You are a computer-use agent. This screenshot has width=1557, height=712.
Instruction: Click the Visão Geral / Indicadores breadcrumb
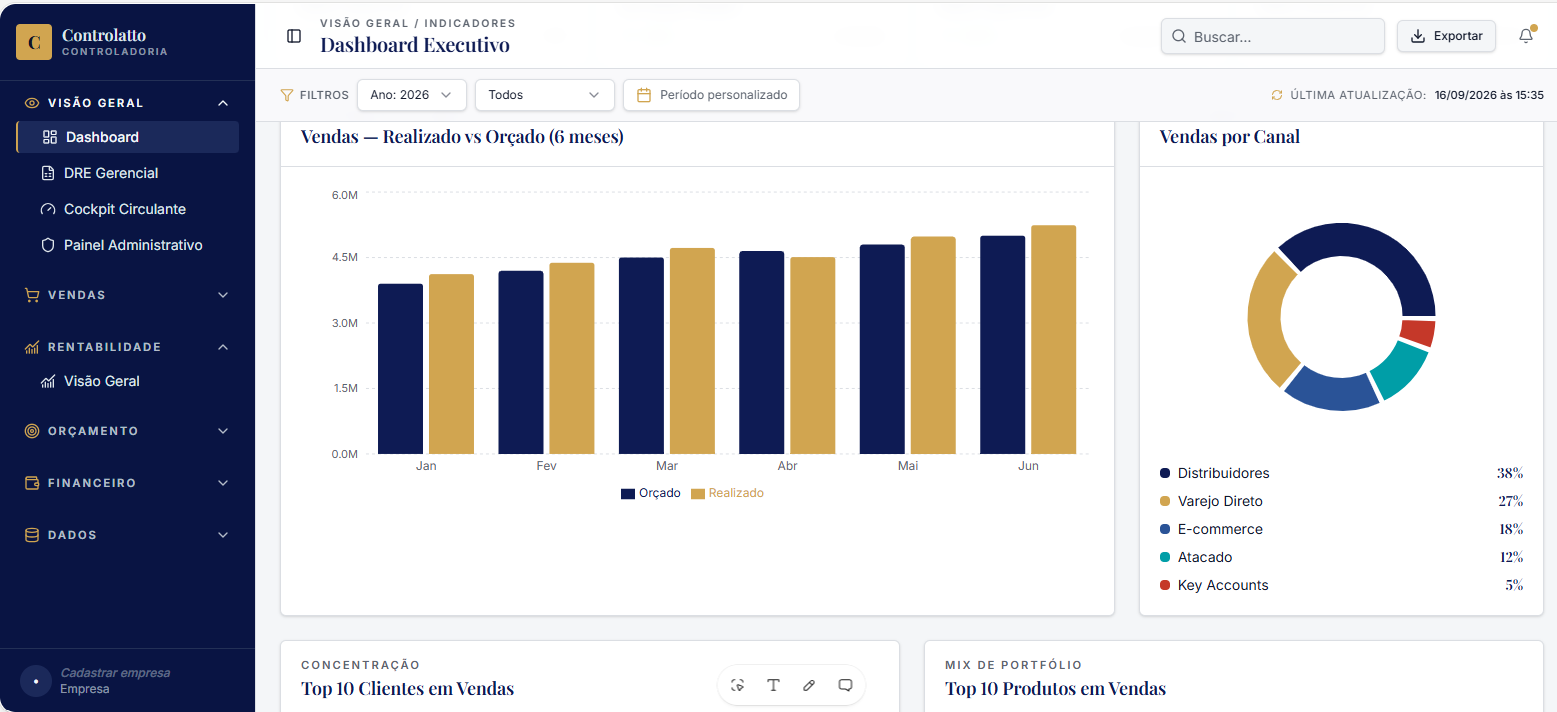point(418,23)
